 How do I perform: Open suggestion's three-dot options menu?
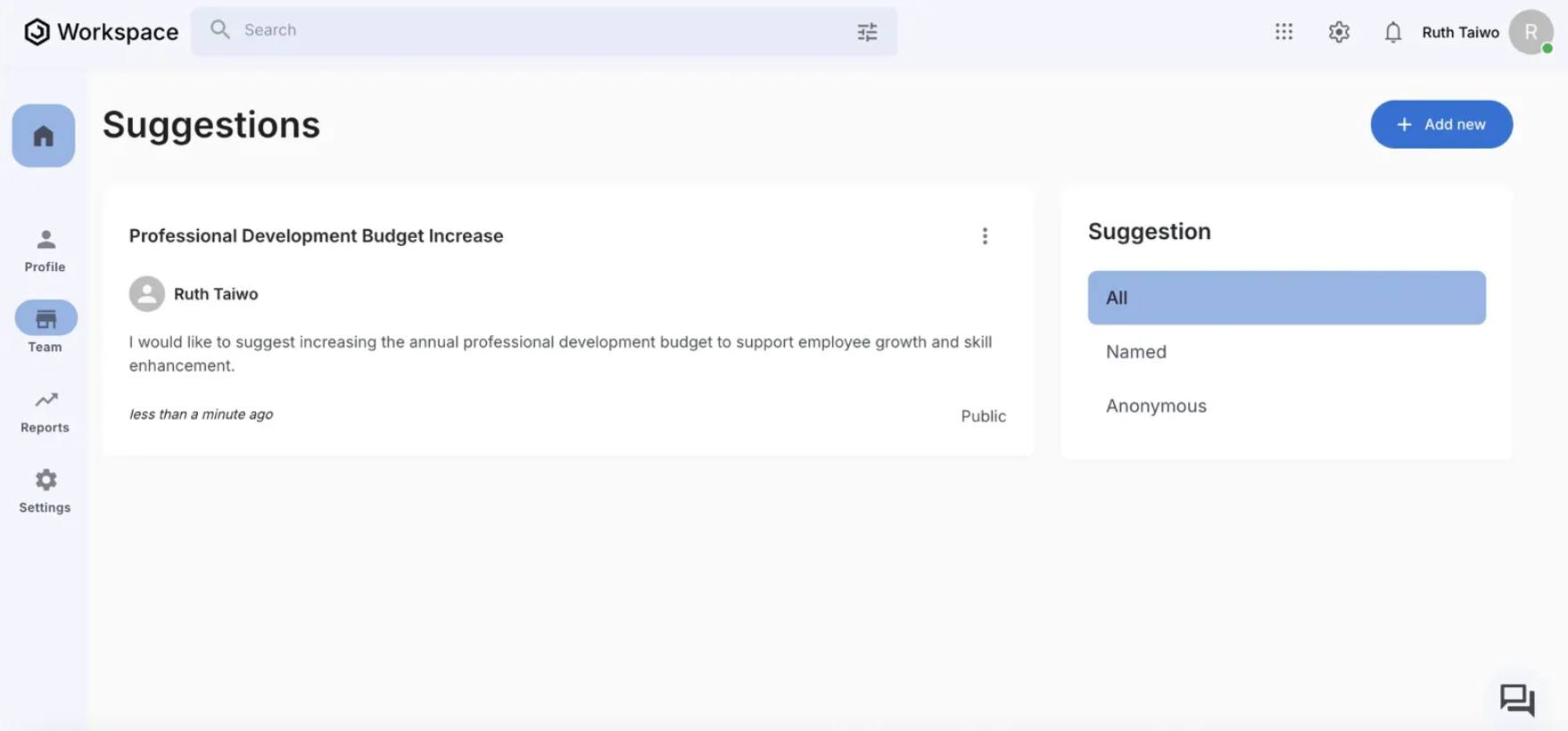(x=985, y=236)
